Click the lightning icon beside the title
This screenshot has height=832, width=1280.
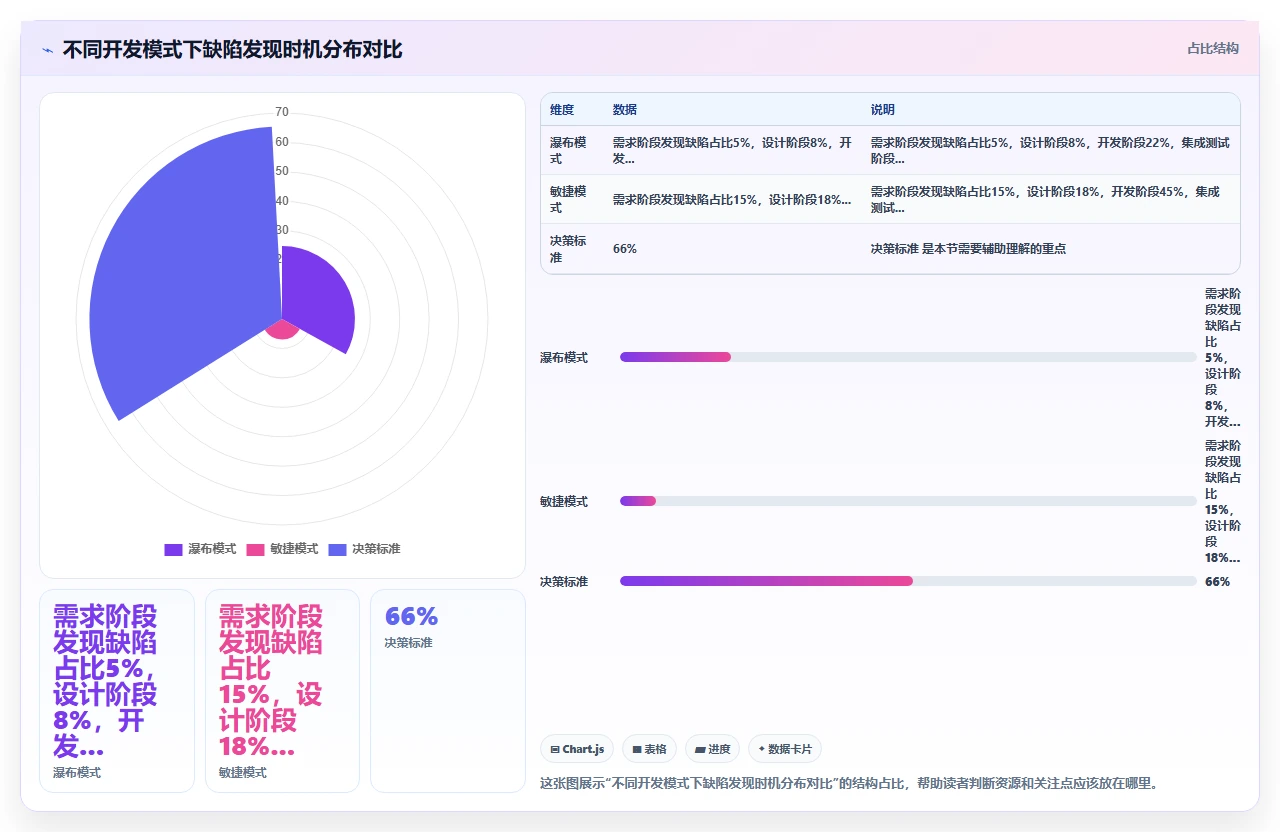(x=48, y=50)
